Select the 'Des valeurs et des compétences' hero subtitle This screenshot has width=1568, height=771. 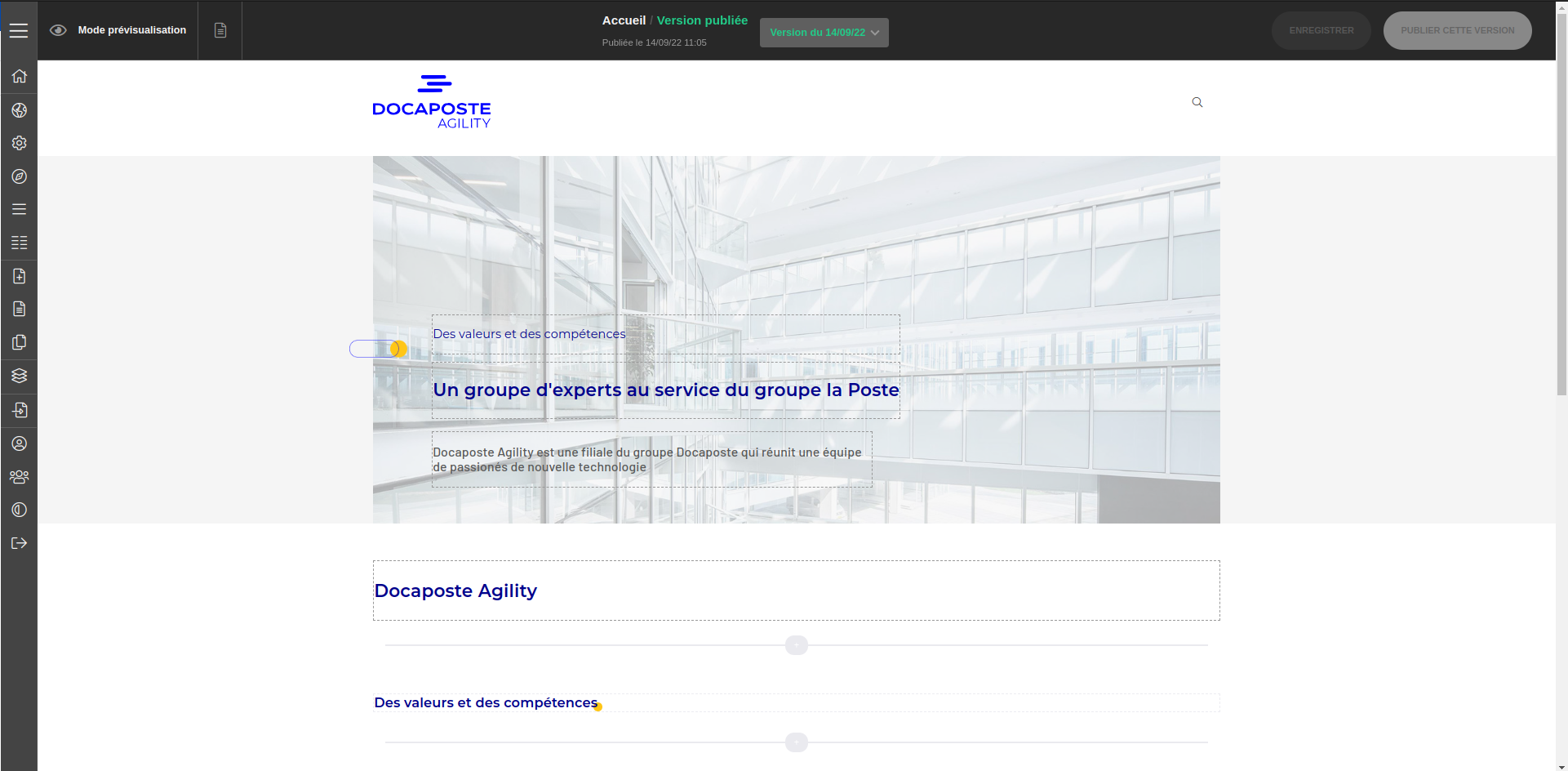click(x=666, y=334)
